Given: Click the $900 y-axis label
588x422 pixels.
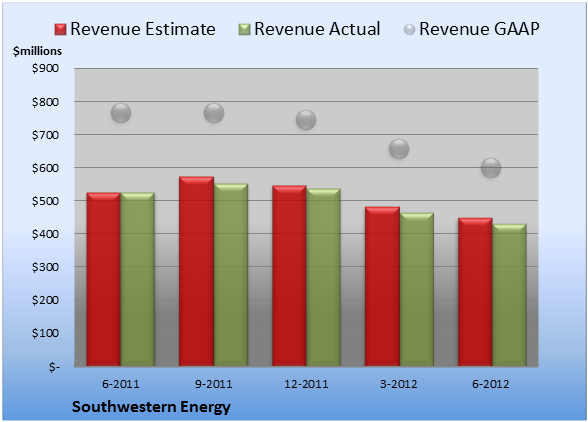Looking at the screenshot, I should [x=45, y=68].
